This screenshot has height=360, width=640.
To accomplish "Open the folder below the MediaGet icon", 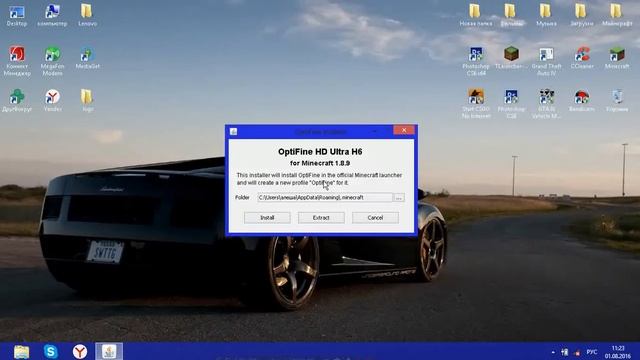I will (87, 100).
